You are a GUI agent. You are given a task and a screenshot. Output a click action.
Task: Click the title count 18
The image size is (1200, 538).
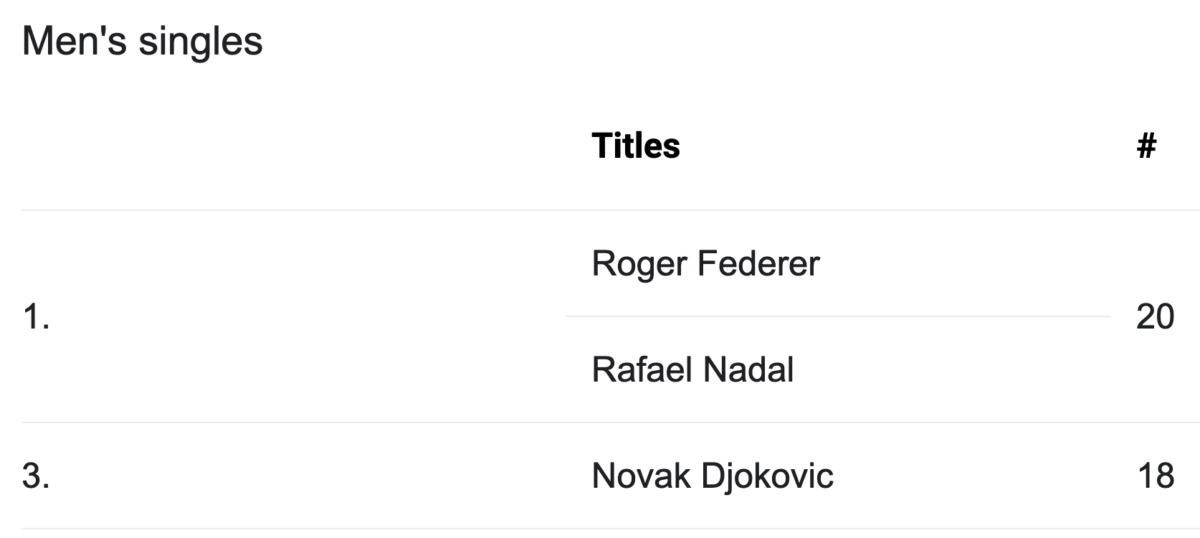[x=1155, y=476]
